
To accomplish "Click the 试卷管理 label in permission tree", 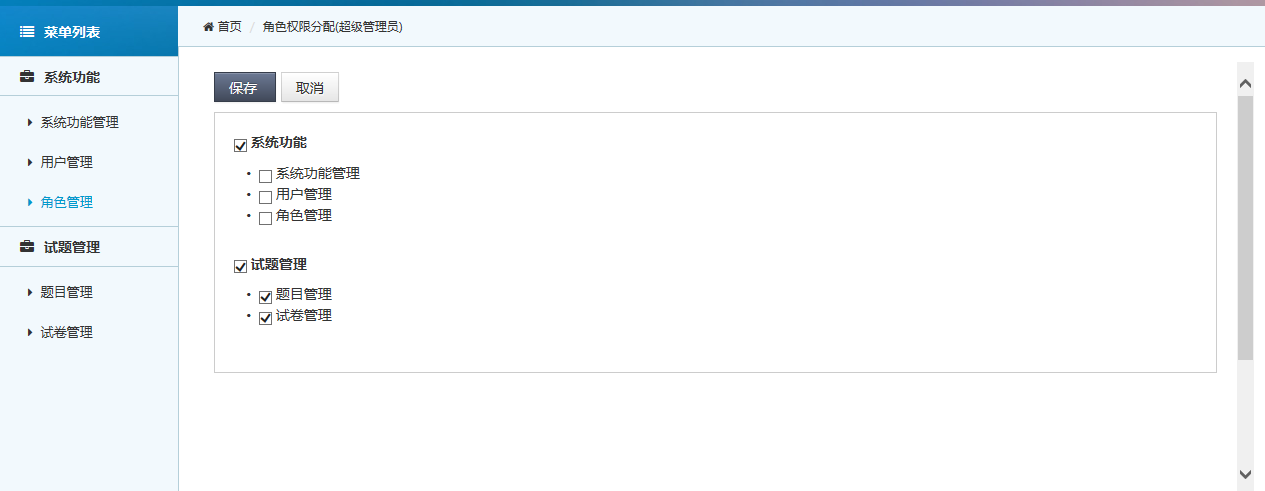I will [x=304, y=316].
